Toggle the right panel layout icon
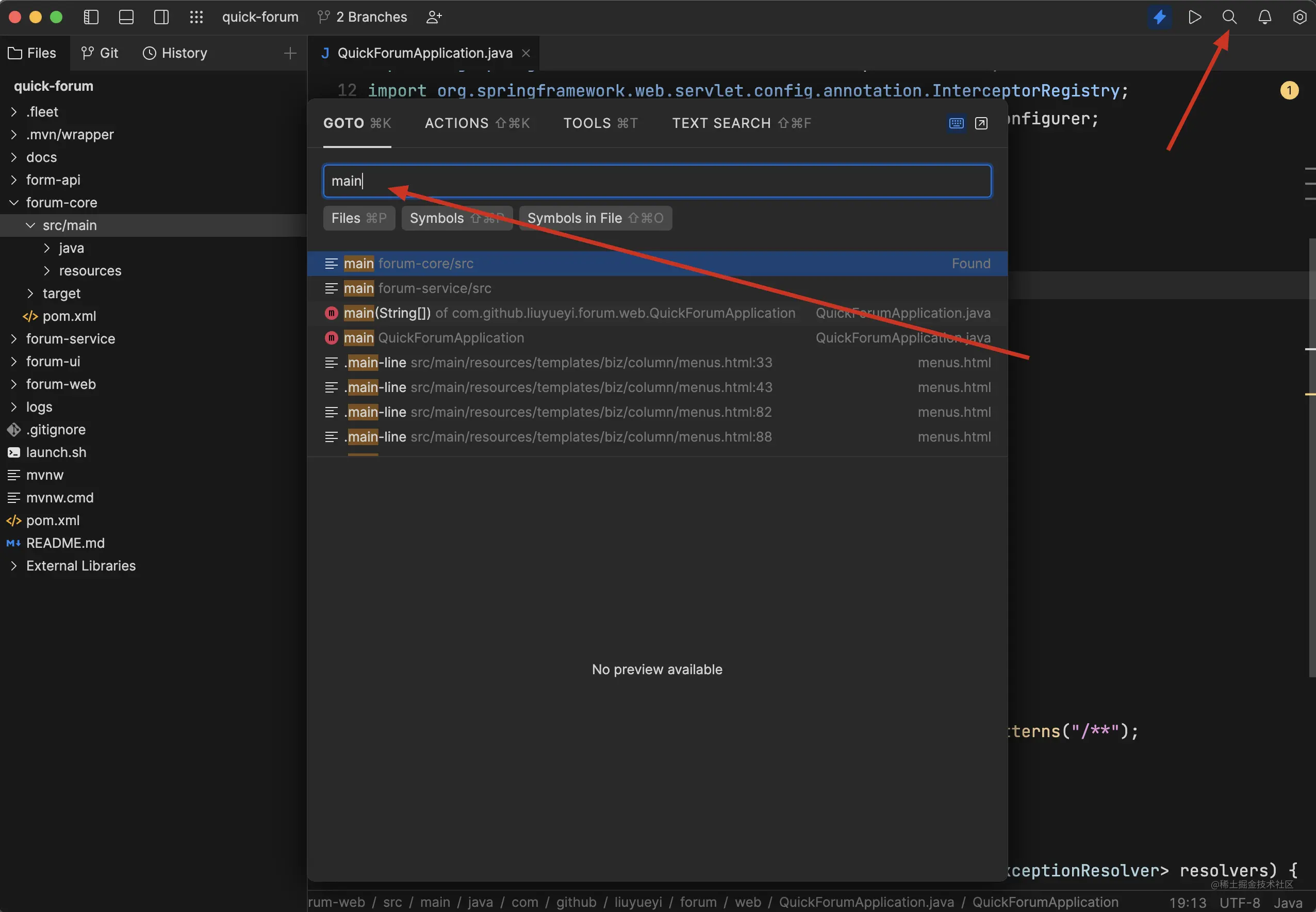Image resolution: width=1316 pixels, height=912 pixels. 161,17
